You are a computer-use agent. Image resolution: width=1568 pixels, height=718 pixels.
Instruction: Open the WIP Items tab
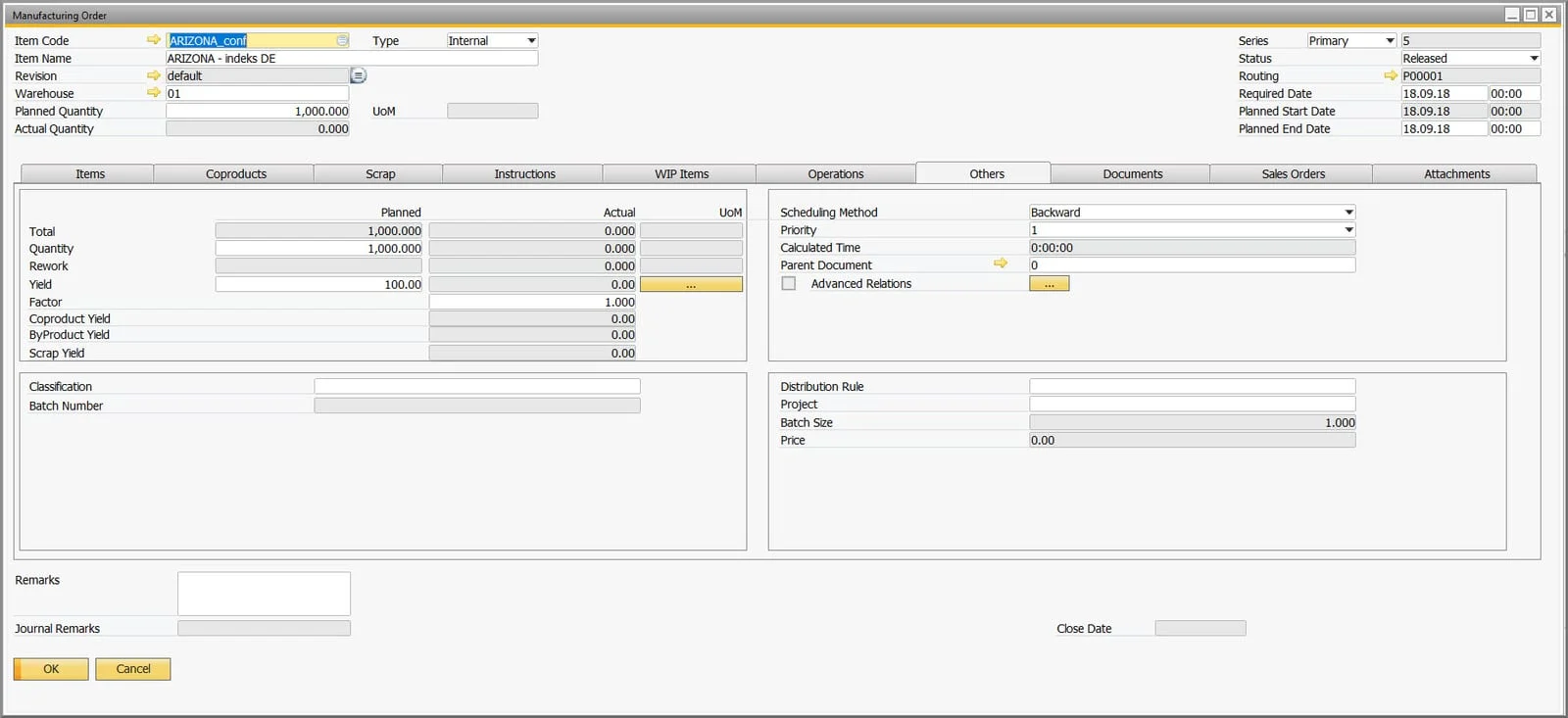coord(681,173)
